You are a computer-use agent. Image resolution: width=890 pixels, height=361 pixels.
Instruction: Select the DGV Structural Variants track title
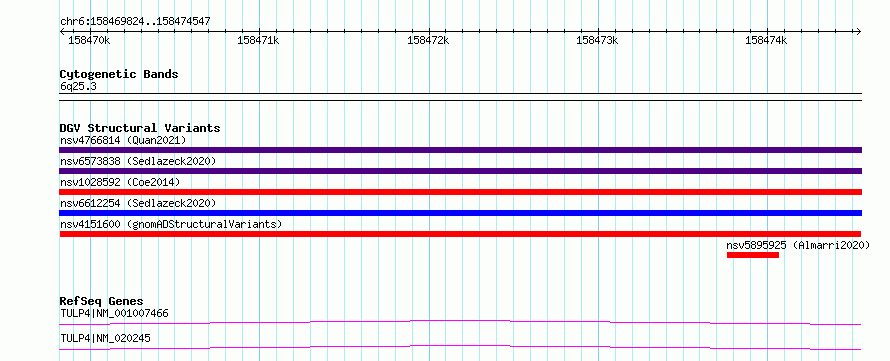click(140, 128)
